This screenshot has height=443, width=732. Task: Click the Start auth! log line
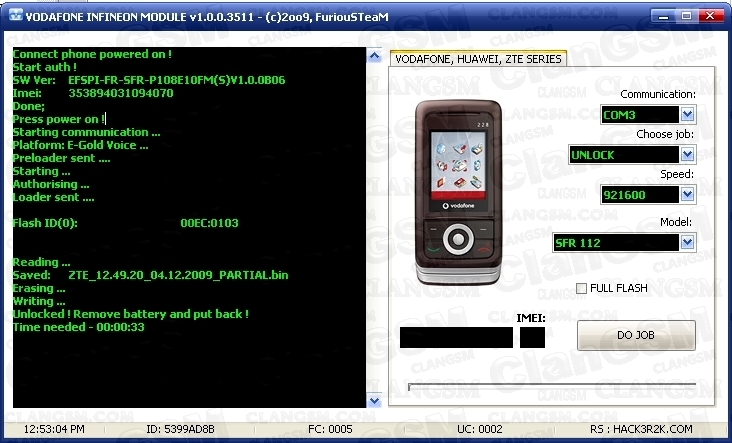click(x=45, y=67)
